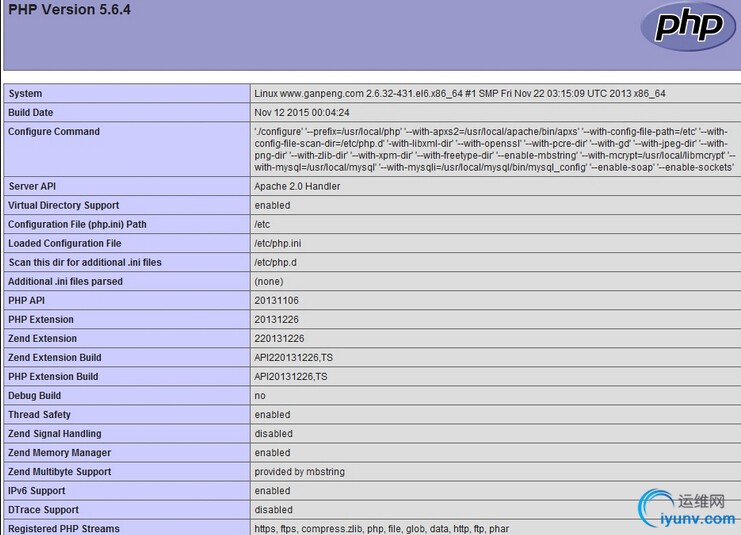Click the 'IPv6 Support' label

tap(37, 491)
